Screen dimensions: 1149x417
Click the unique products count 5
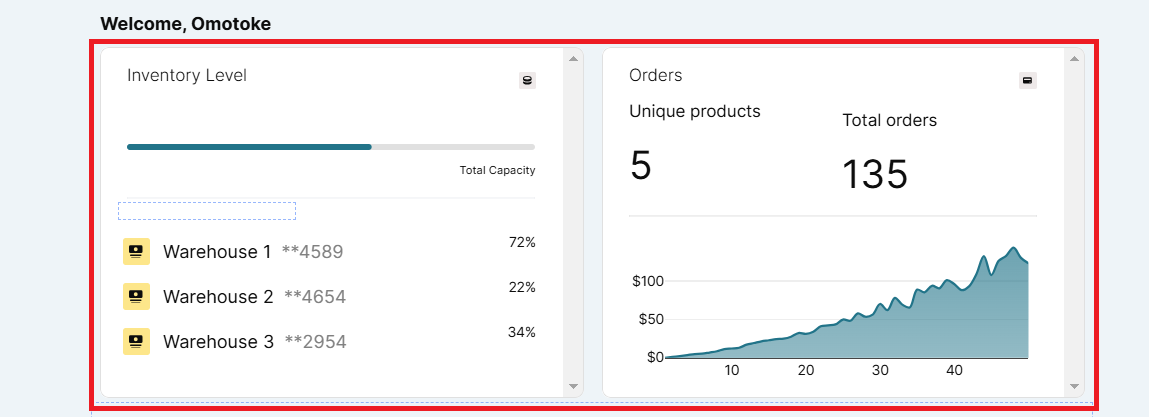click(x=640, y=166)
